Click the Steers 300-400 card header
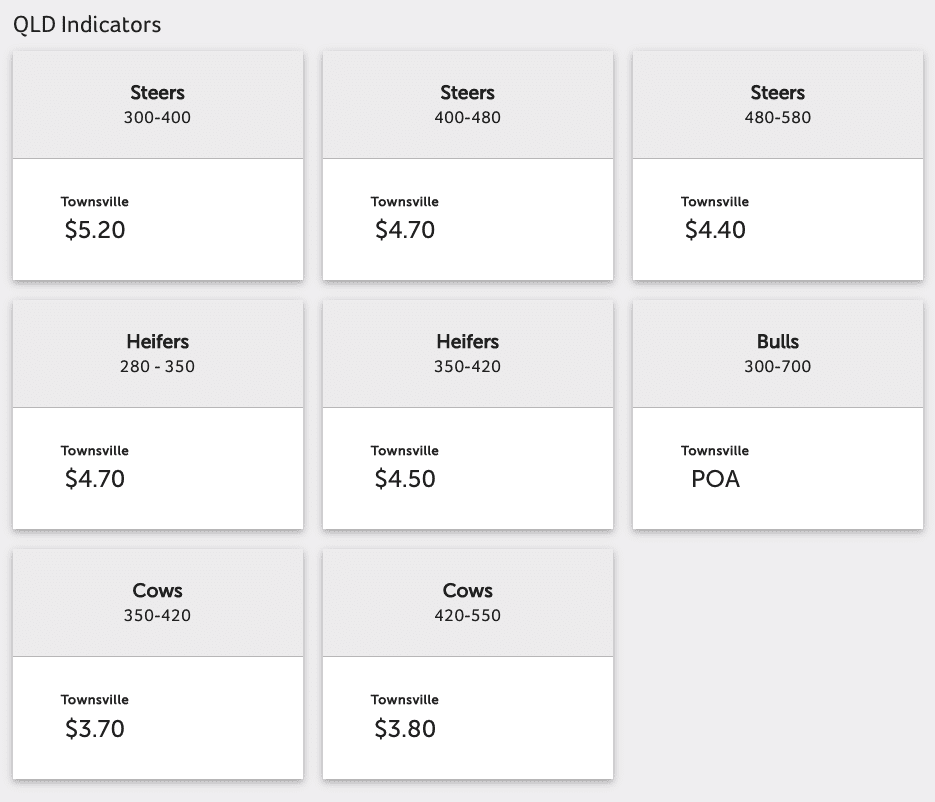The height and width of the screenshot is (802, 935). click(x=157, y=104)
